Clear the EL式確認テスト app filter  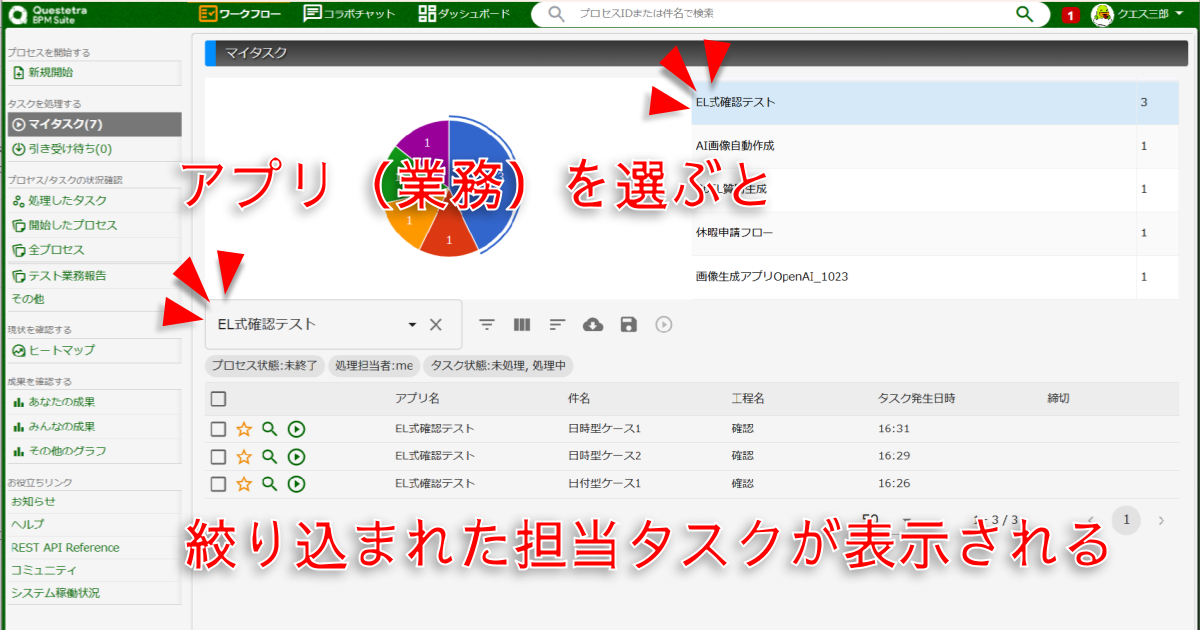point(436,324)
